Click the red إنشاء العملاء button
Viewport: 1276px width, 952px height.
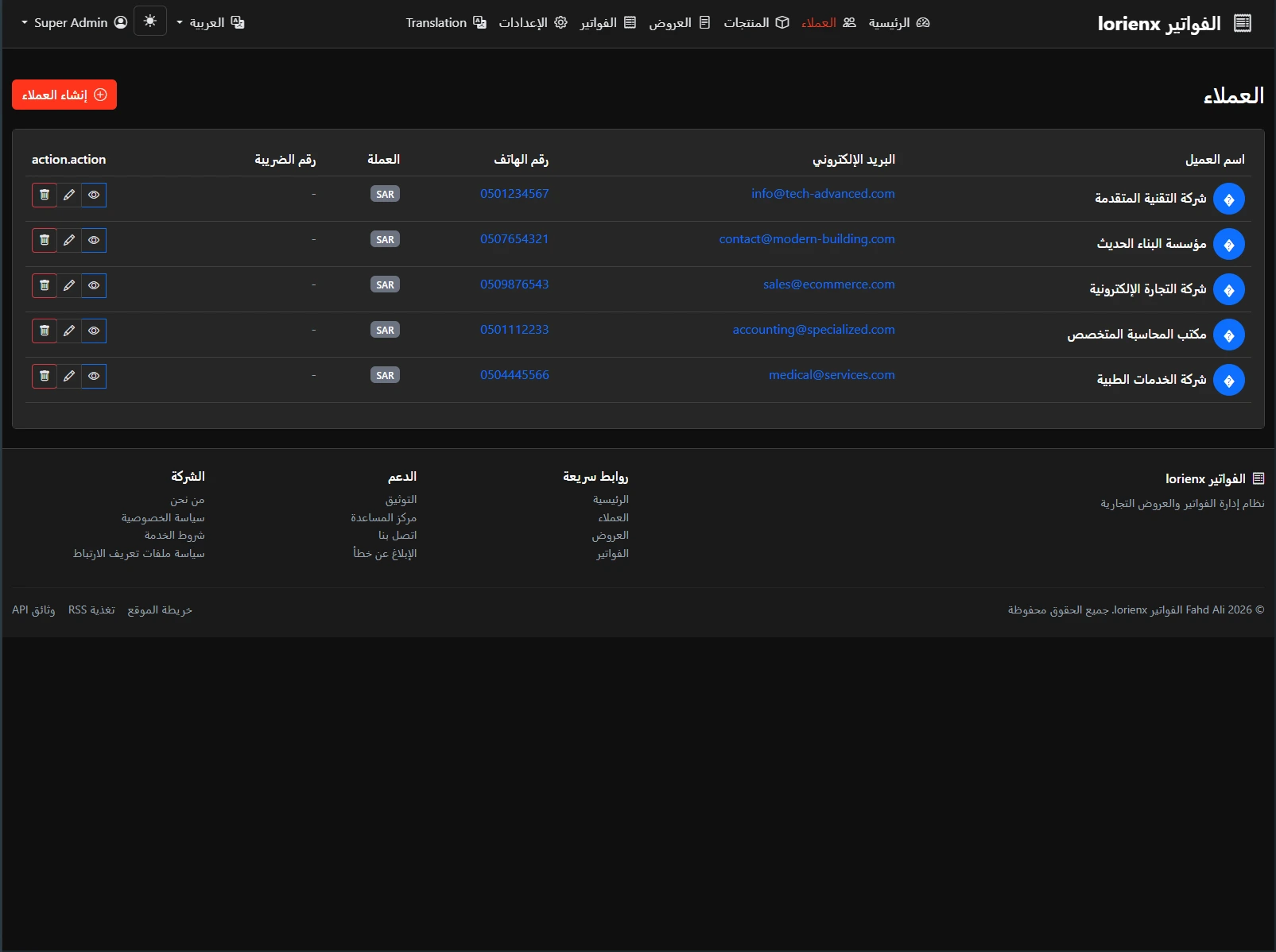click(64, 95)
